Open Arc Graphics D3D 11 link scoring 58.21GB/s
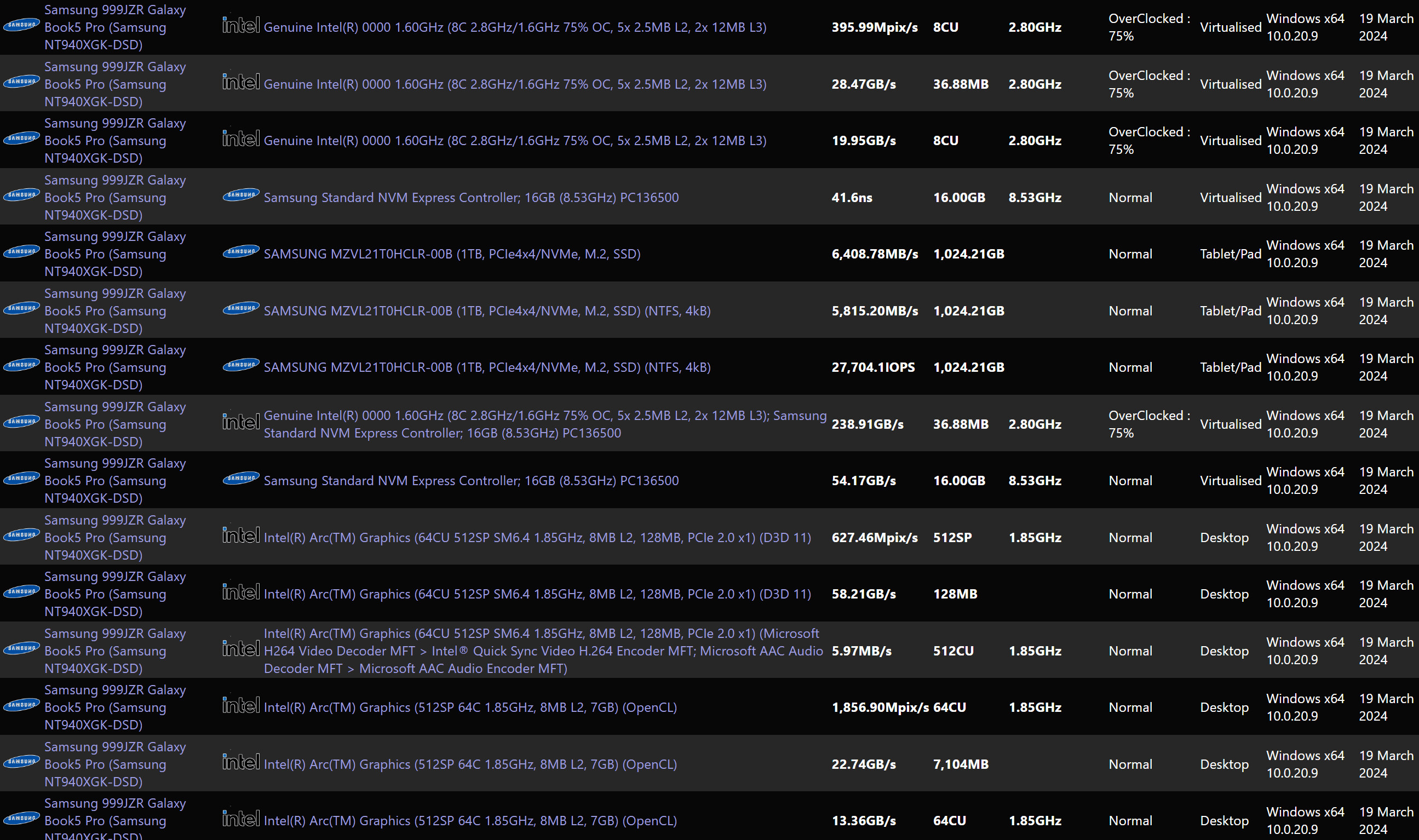The image size is (1419, 840). coord(537,594)
